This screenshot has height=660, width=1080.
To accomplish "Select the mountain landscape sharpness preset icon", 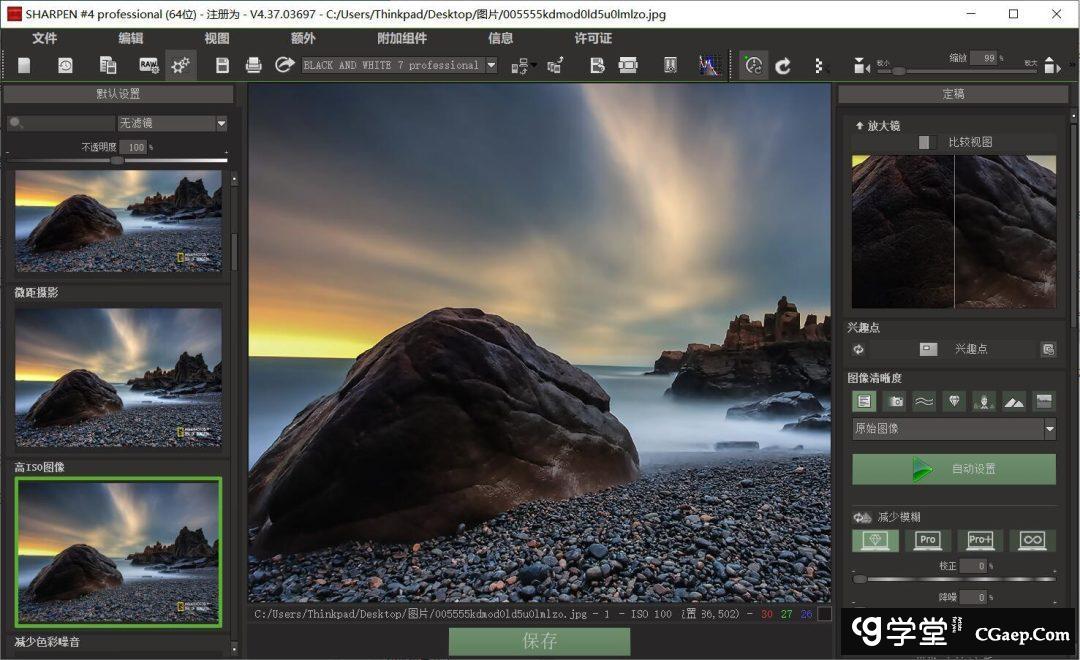I will (1014, 401).
